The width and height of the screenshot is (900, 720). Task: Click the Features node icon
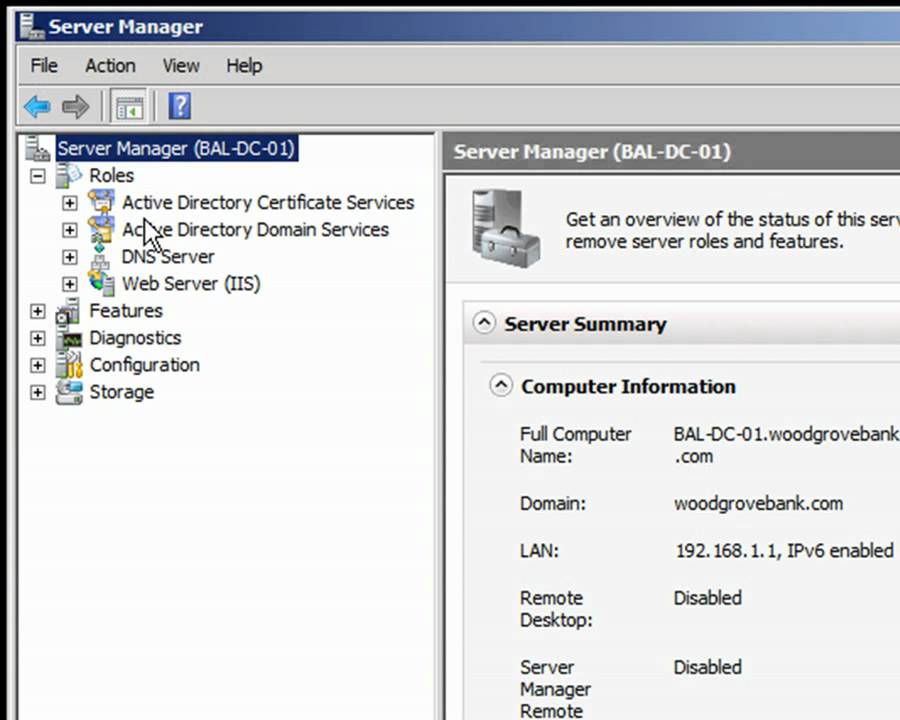(x=68, y=311)
